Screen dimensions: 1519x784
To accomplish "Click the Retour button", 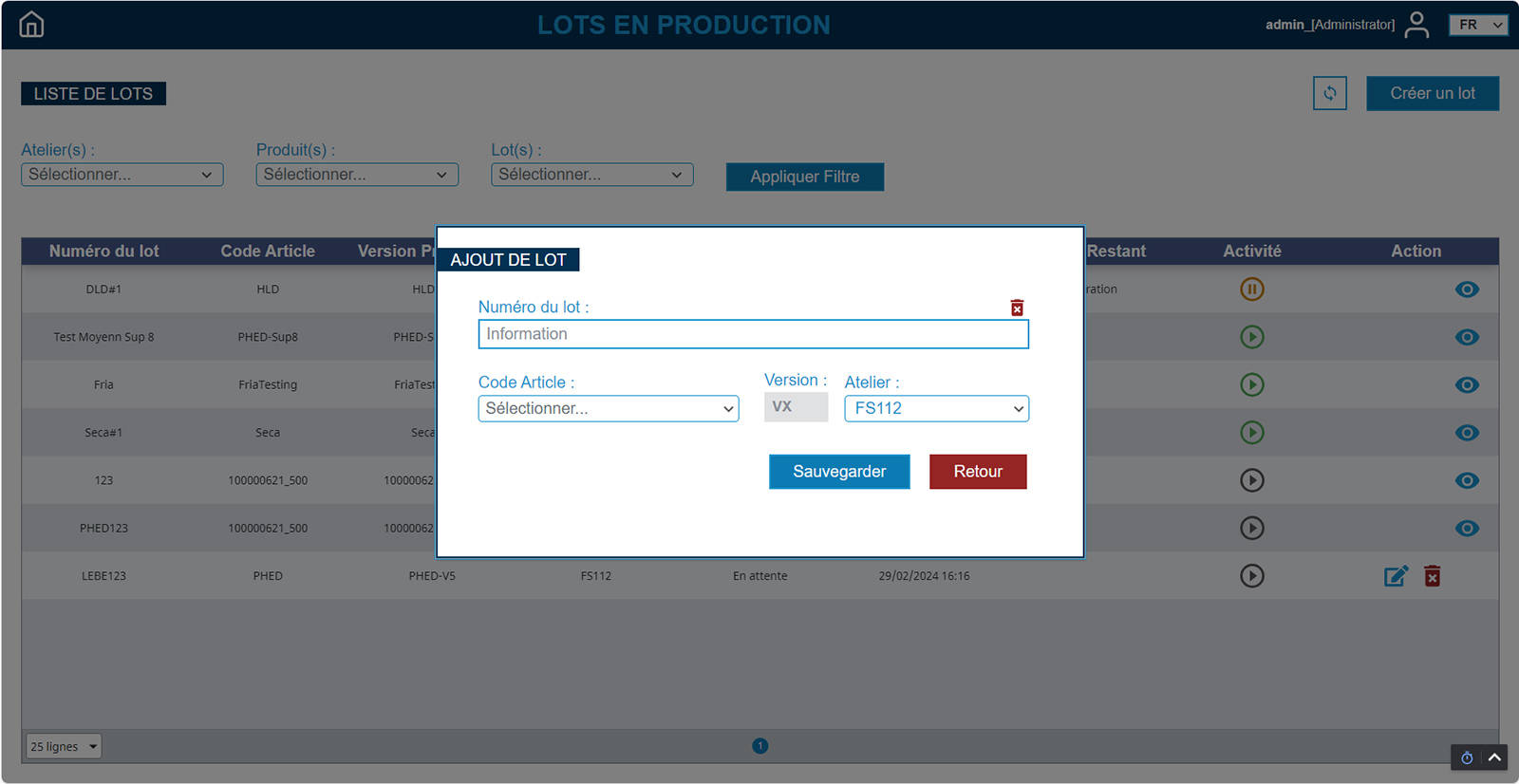I will pos(978,472).
